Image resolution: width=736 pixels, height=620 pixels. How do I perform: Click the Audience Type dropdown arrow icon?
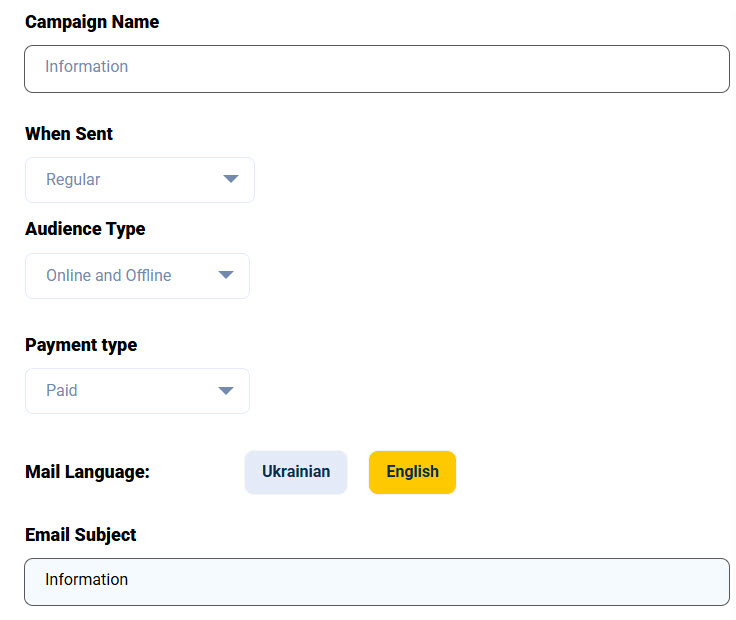pos(226,276)
